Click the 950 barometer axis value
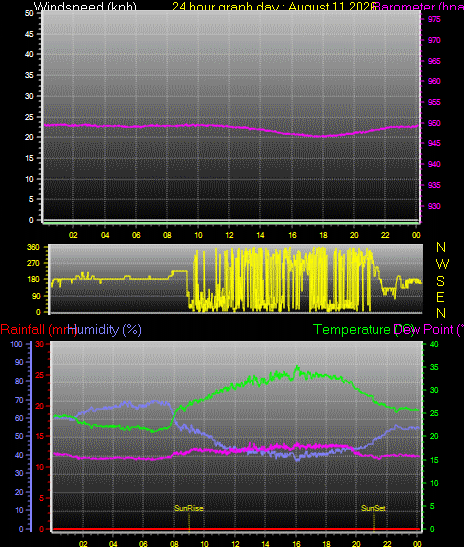 pyautogui.click(x=434, y=123)
